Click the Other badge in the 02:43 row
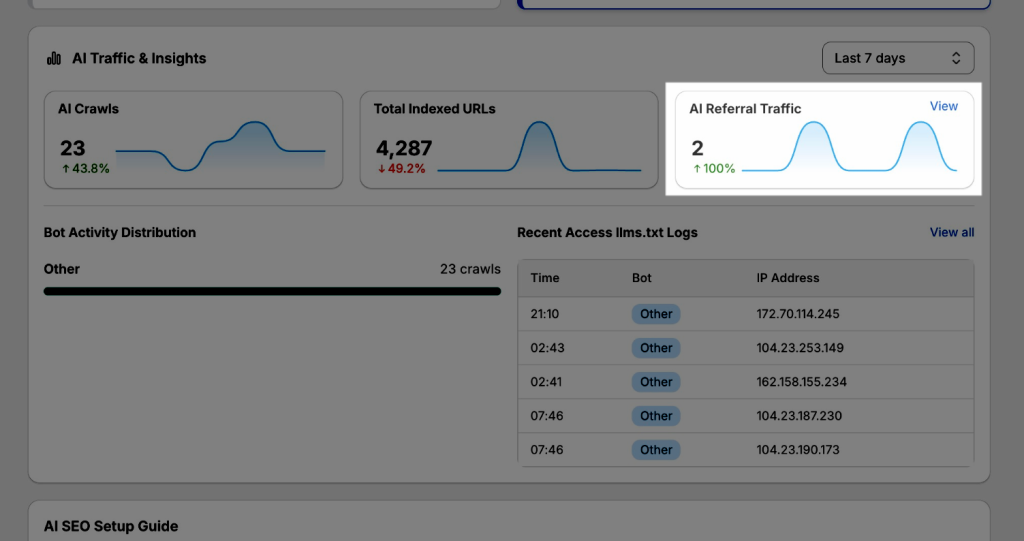The height and width of the screenshot is (541, 1024). [656, 348]
